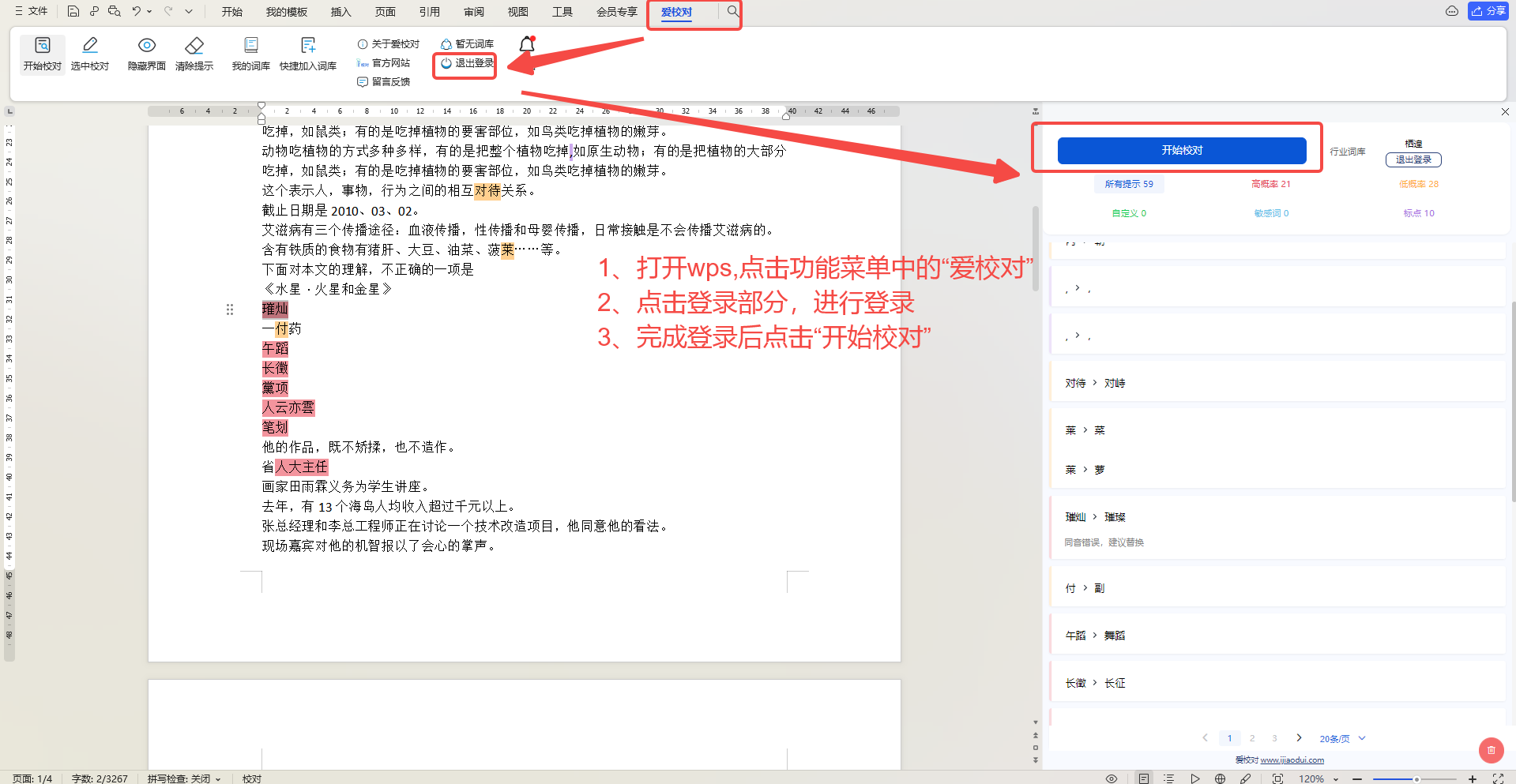1516x784 pixels.
Task: Switch to the 引用 tab
Action: [430, 12]
